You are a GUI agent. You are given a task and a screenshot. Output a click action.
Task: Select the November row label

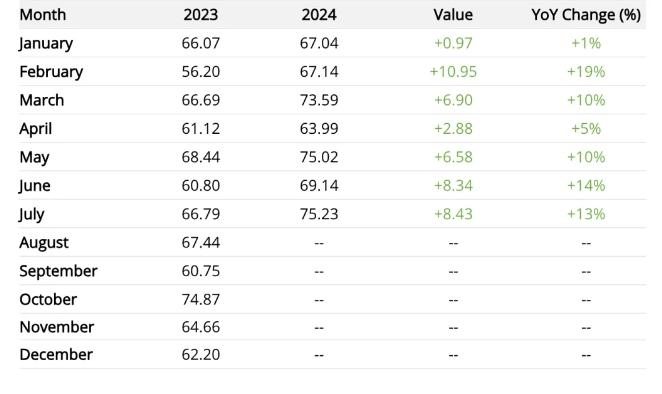coord(57,327)
